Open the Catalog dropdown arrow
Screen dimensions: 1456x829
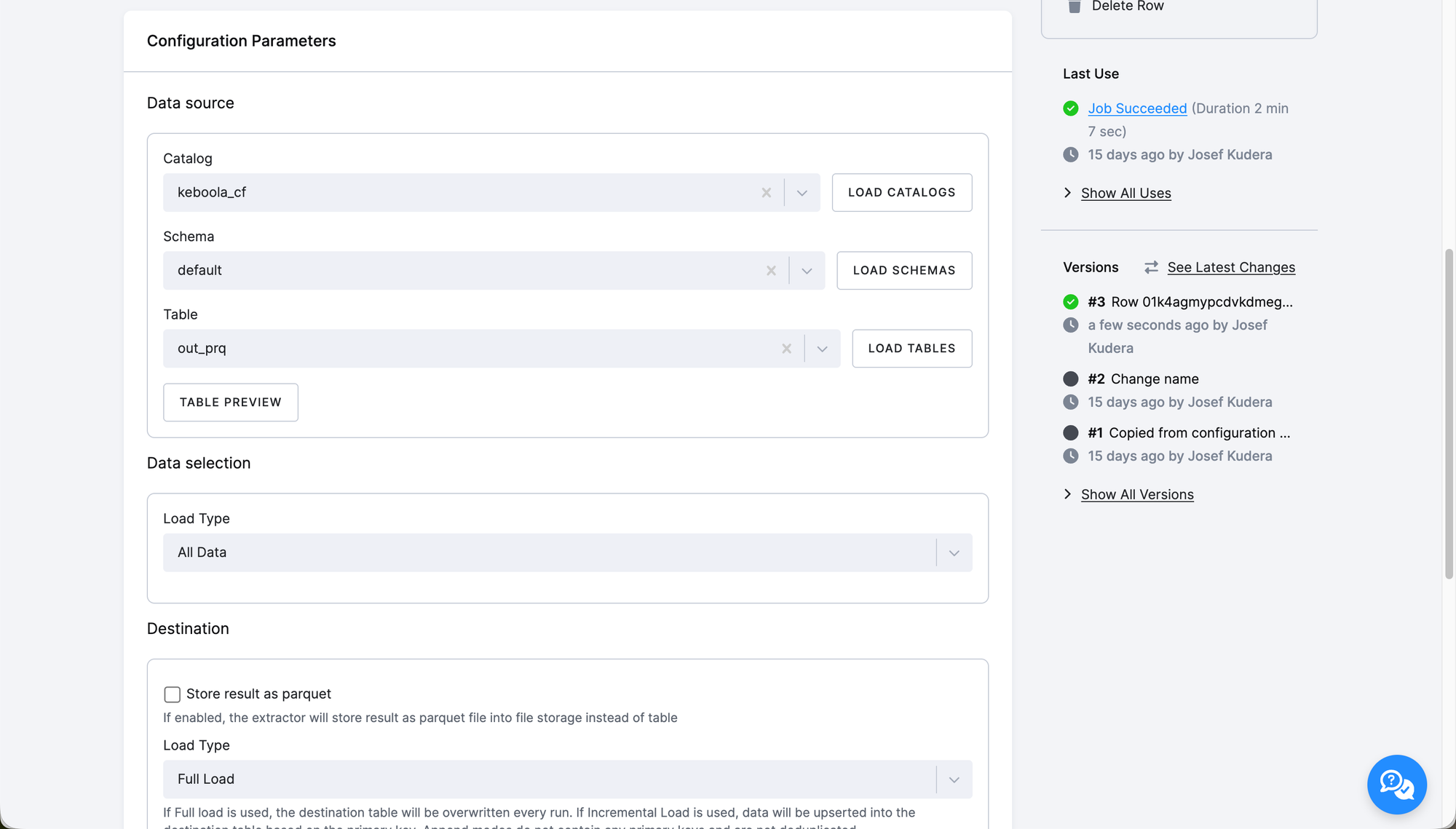(x=802, y=193)
